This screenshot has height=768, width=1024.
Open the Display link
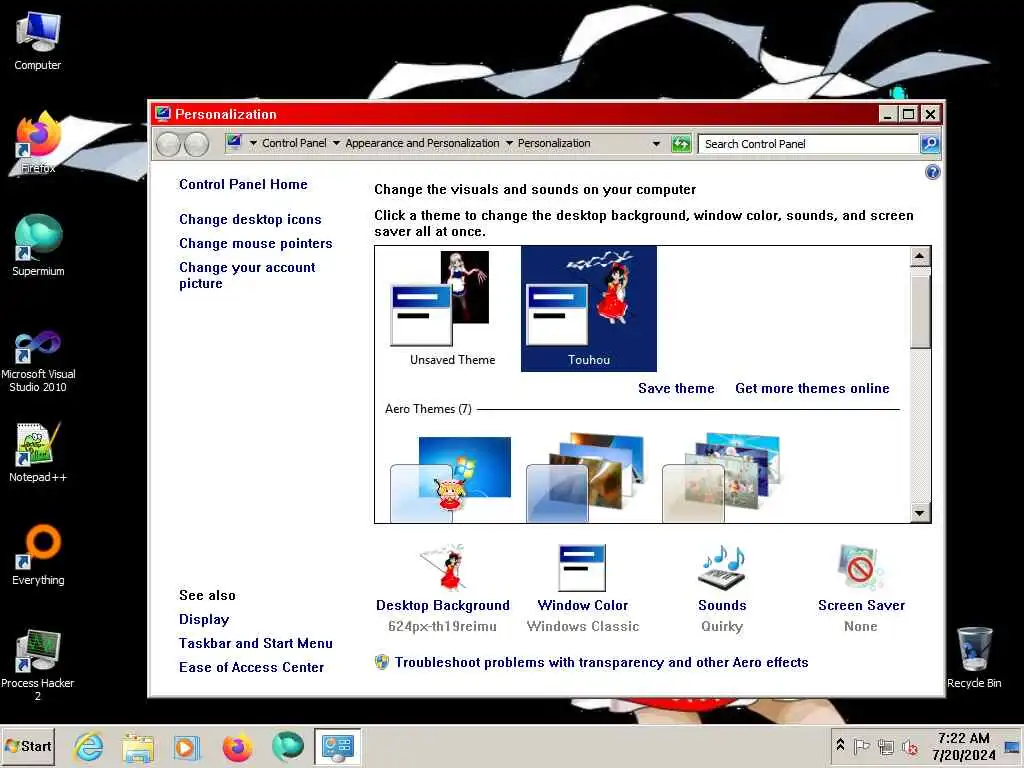pyautogui.click(x=204, y=620)
